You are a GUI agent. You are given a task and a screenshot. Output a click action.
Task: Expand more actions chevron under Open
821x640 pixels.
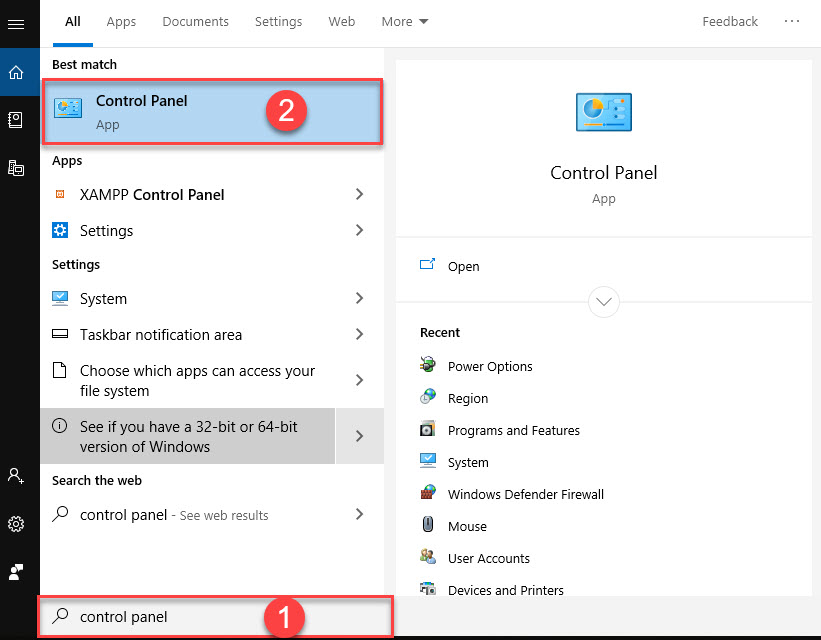(604, 302)
